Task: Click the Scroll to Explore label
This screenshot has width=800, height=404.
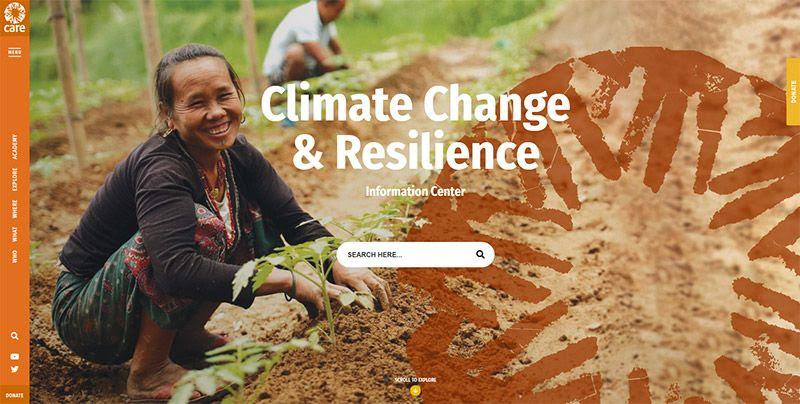Action: 415,380
